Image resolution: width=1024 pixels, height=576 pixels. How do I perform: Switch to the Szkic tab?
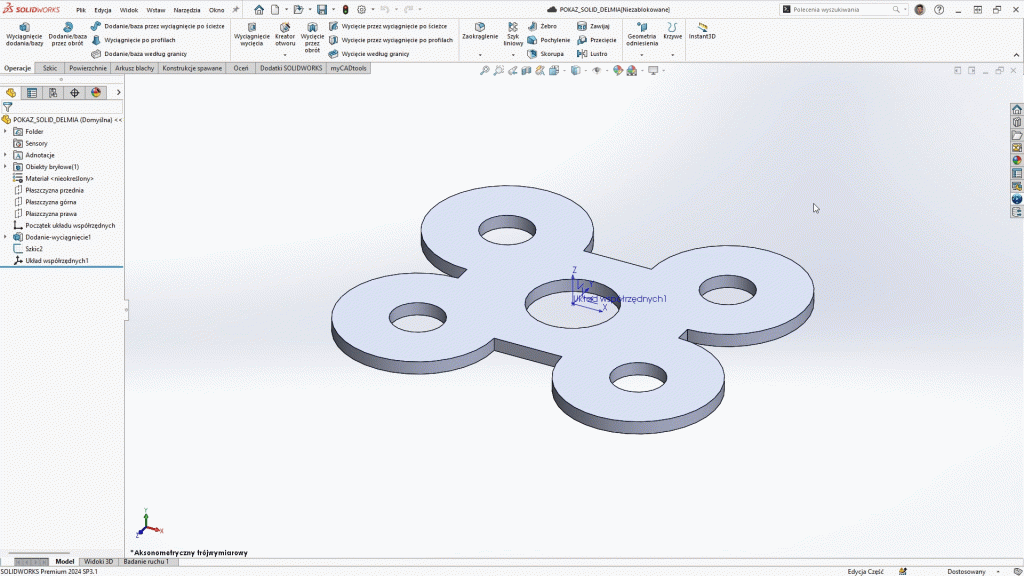pos(50,68)
